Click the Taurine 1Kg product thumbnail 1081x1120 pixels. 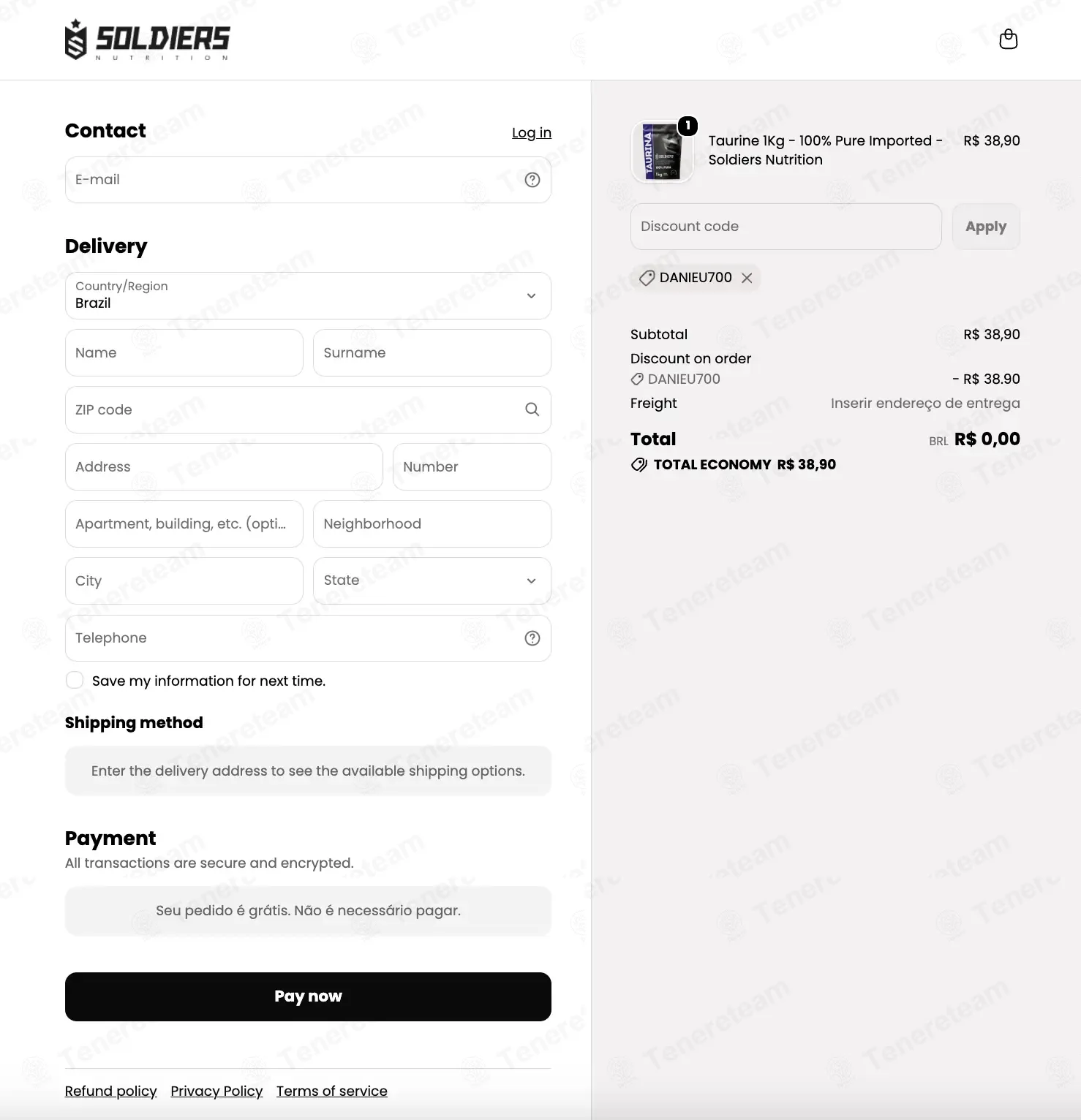[662, 152]
